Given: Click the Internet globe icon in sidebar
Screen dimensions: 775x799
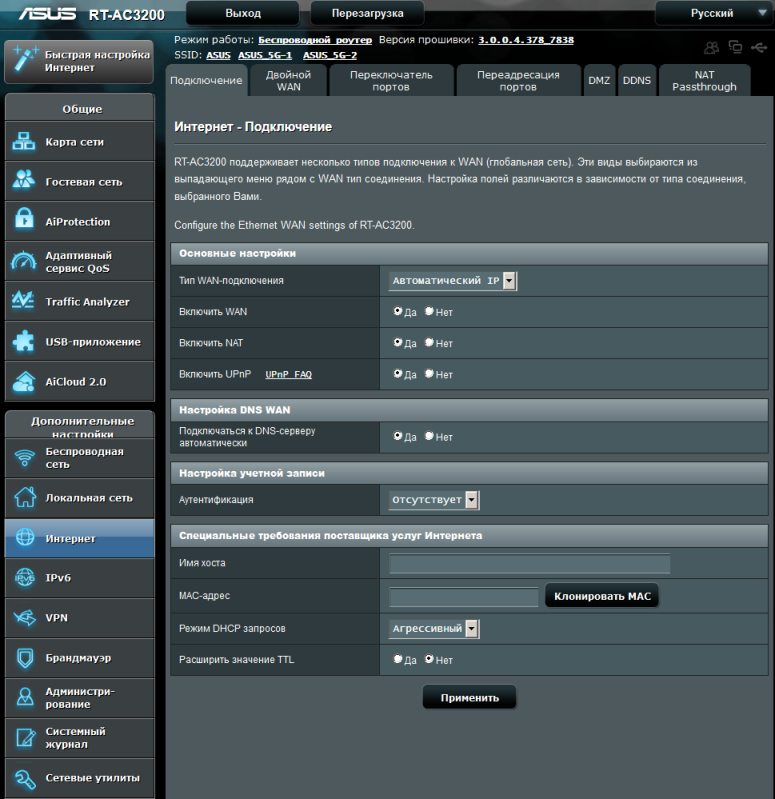Looking at the screenshot, I should click(25, 537).
